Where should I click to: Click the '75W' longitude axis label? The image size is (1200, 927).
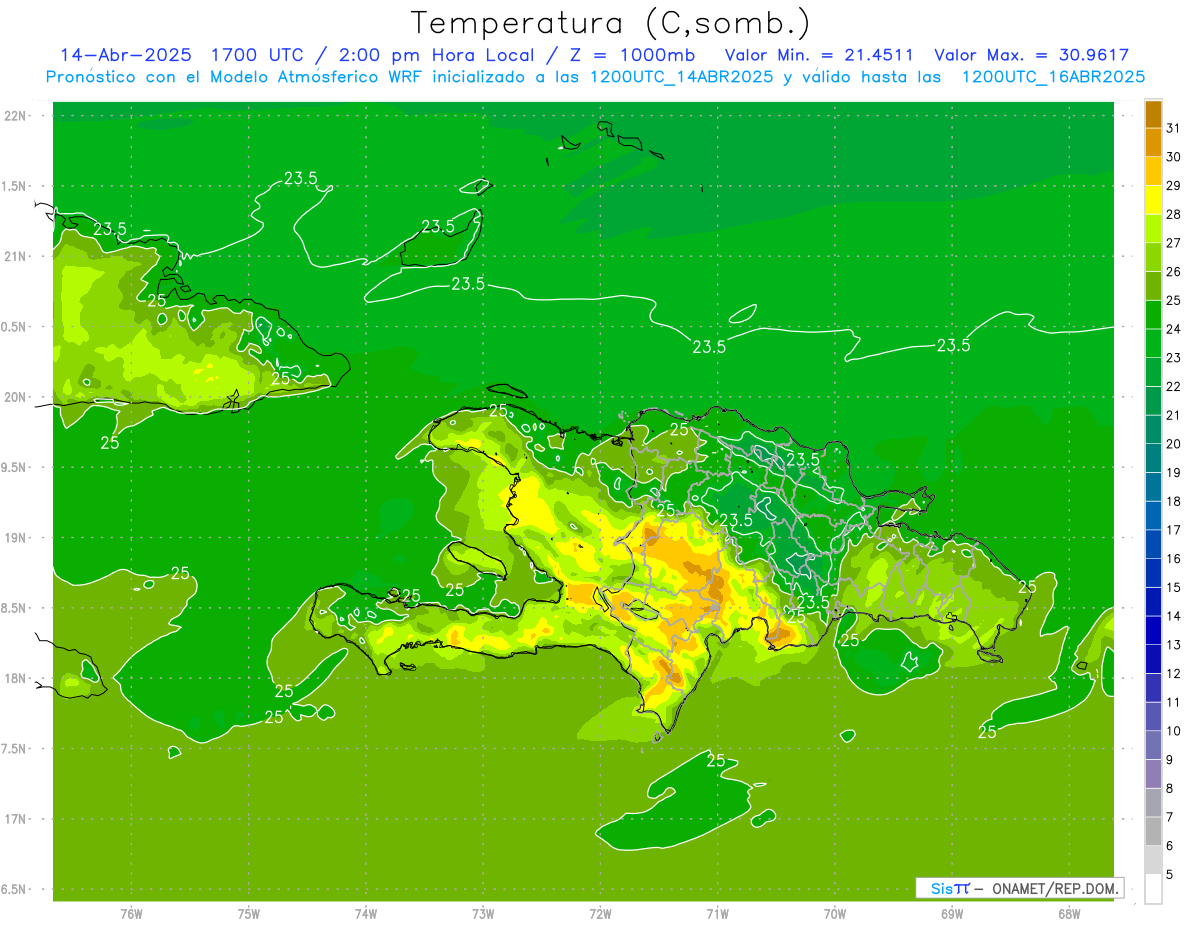[x=248, y=914]
